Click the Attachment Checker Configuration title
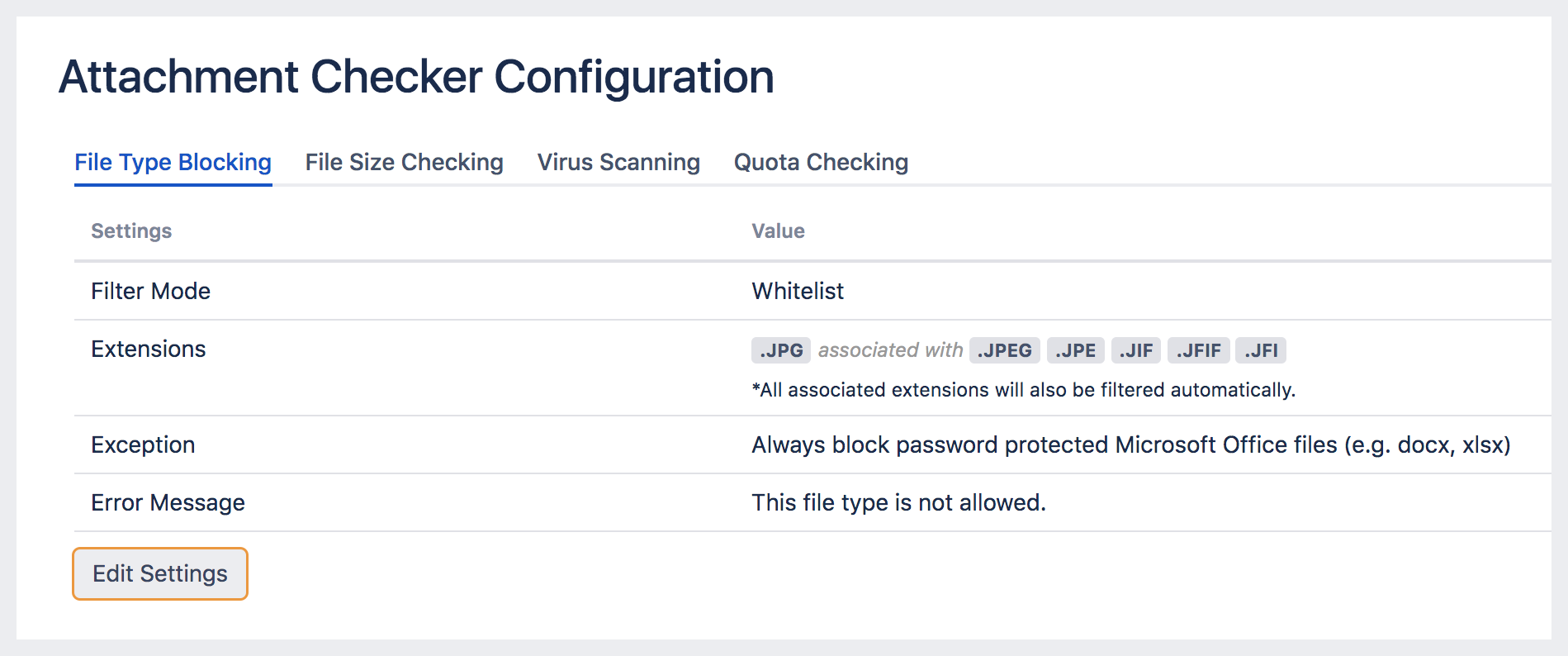 [x=416, y=76]
